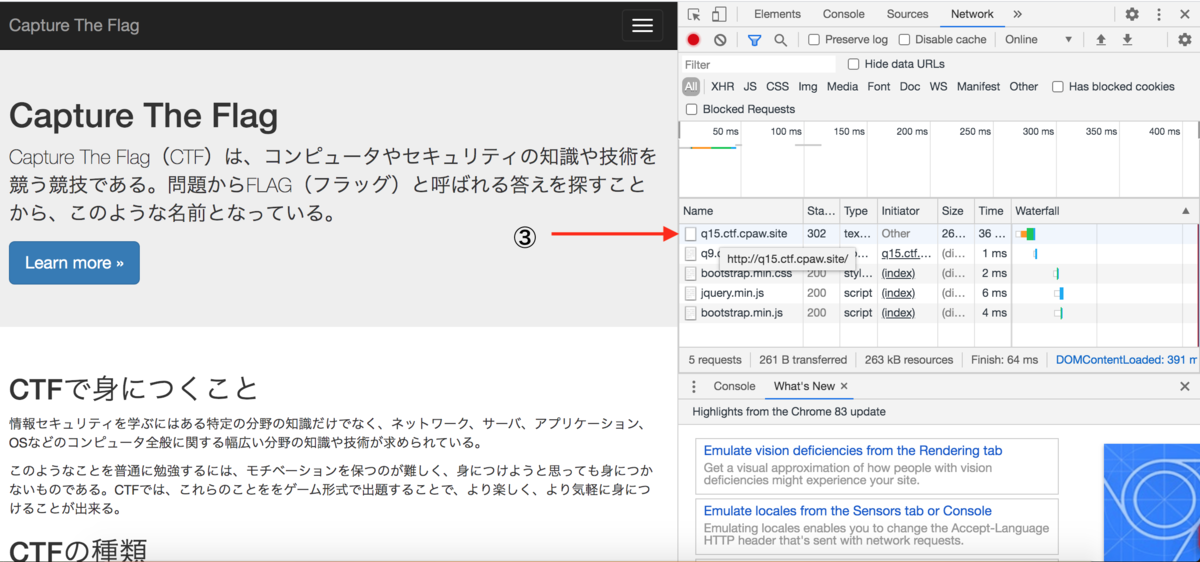Toggle the network filter funnel icon
This screenshot has width=1200, height=562.
(x=754, y=40)
